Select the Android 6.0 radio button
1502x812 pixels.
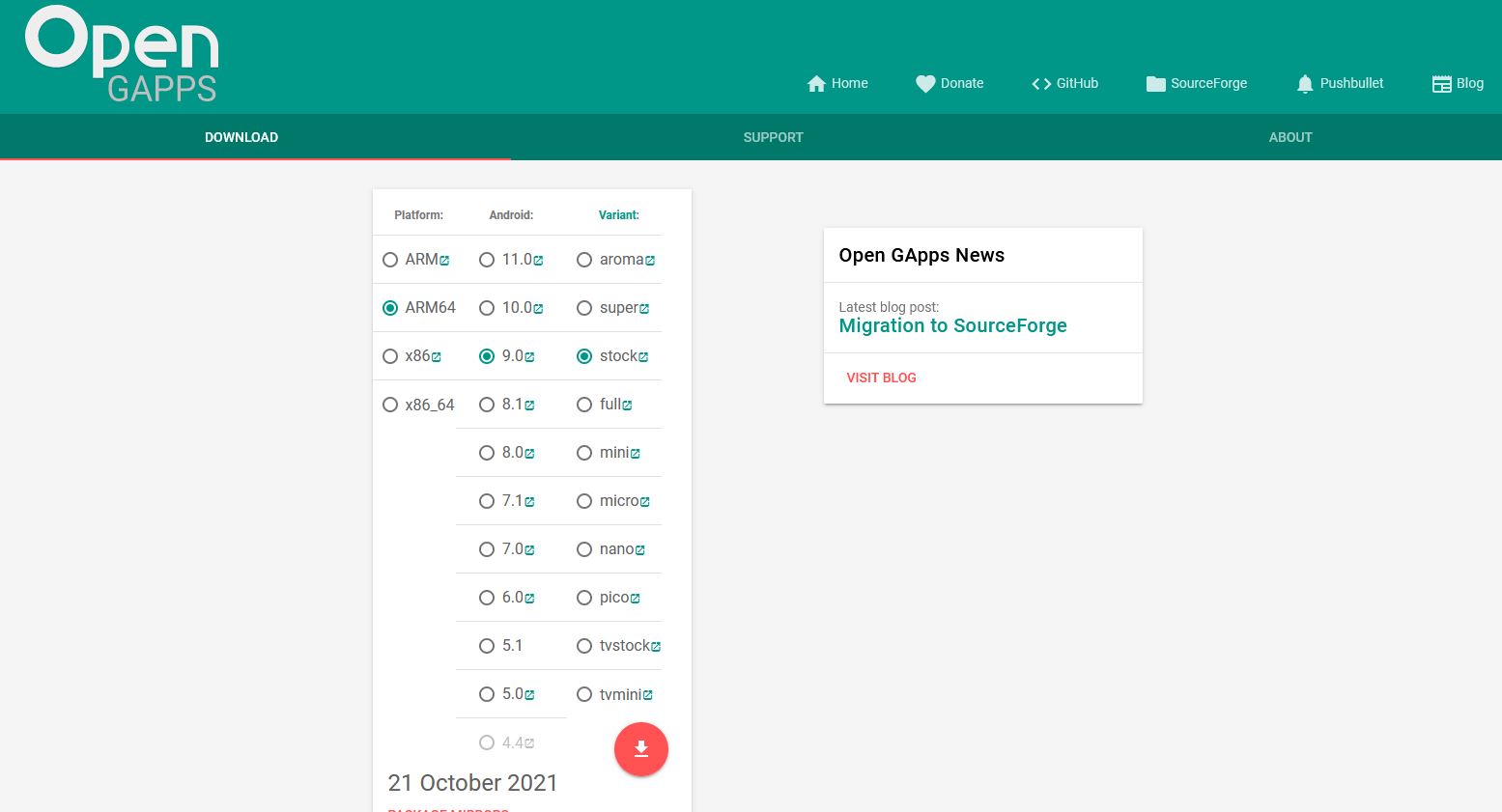click(x=487, y=598)
